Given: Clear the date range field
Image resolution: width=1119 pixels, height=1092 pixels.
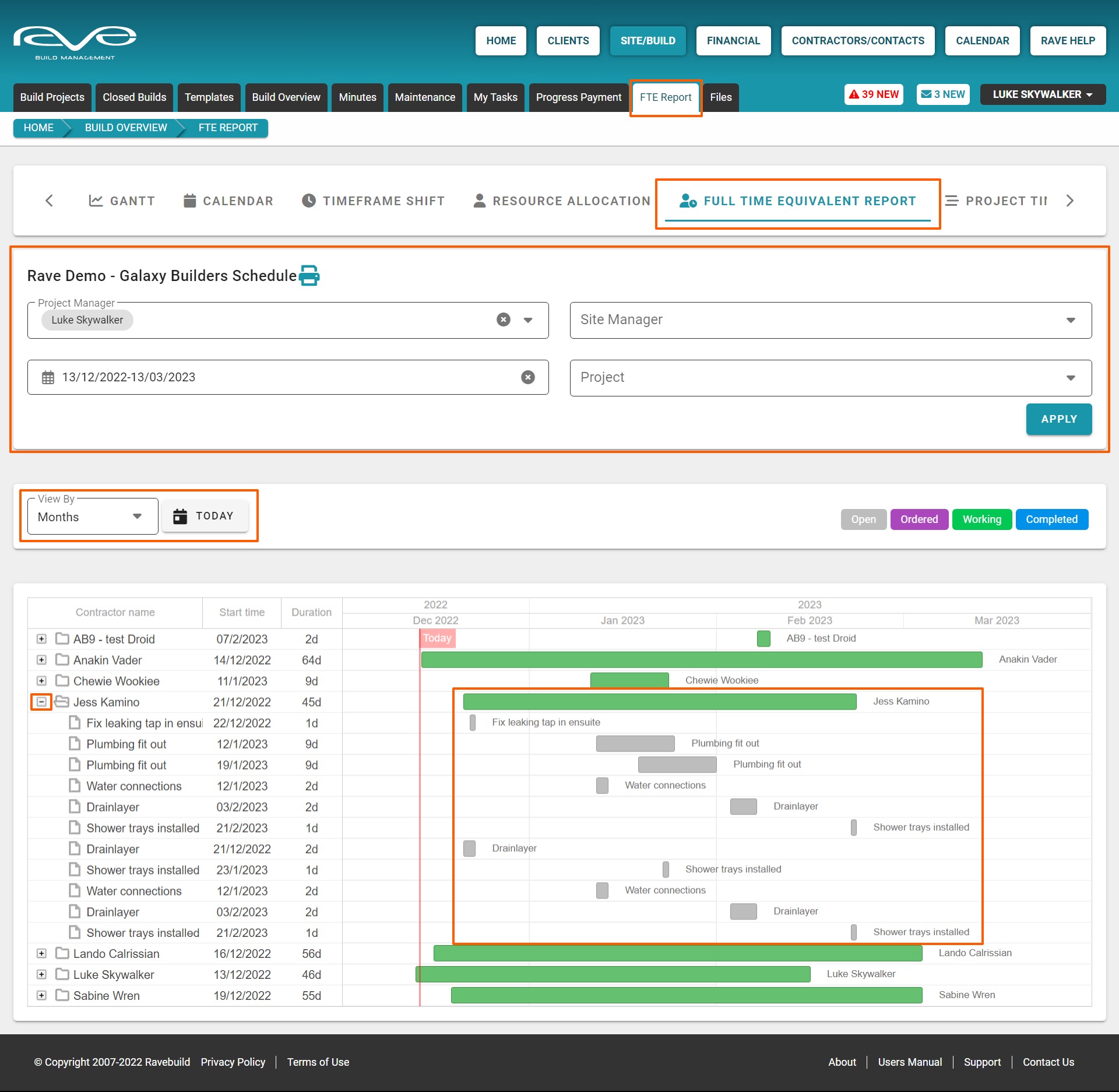Looking at the screenshot, I should tap(527, 377).
